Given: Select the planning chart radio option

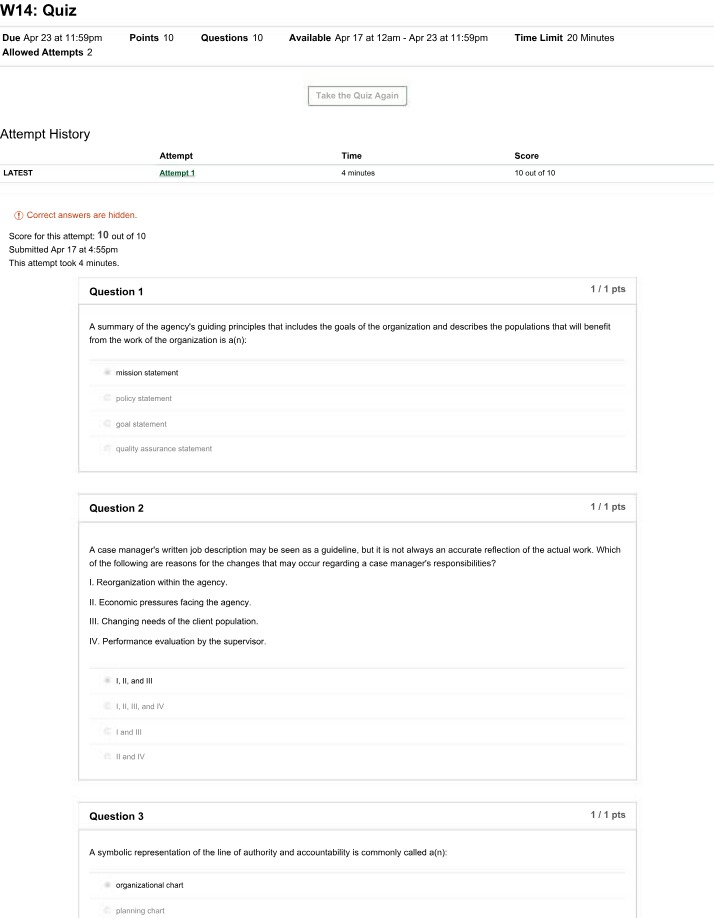Looking at the screenshot, I should coord(107,910).
